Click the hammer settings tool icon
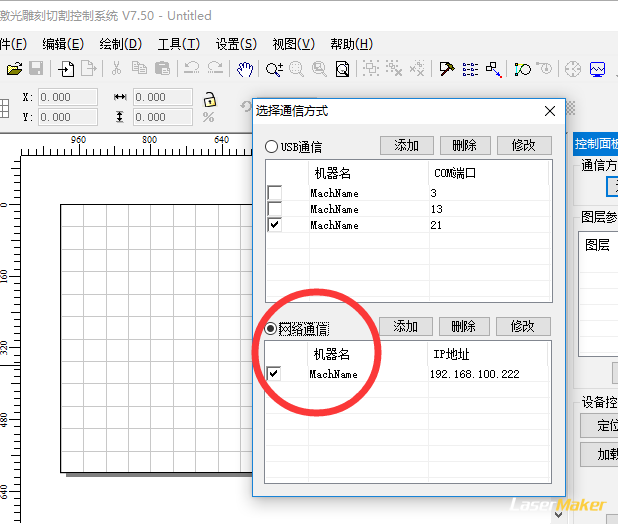 tap(447, 69)
